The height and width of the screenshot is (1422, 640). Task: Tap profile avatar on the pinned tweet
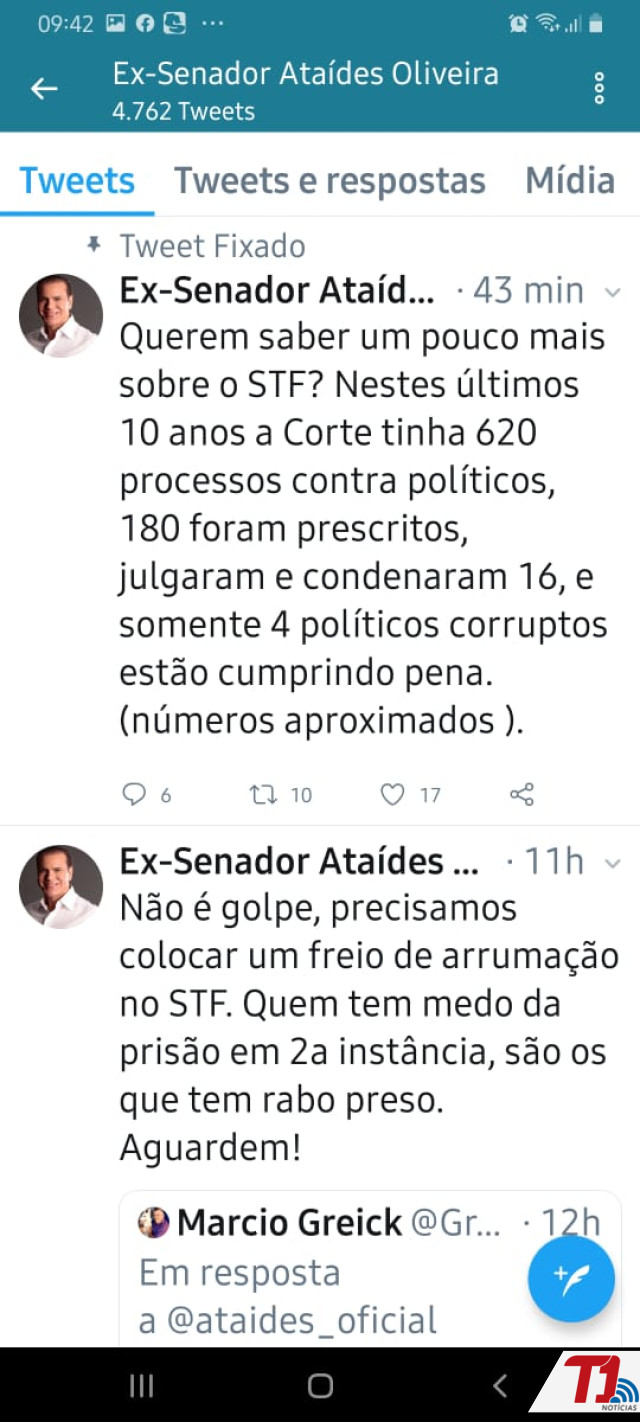click(61, 316)
